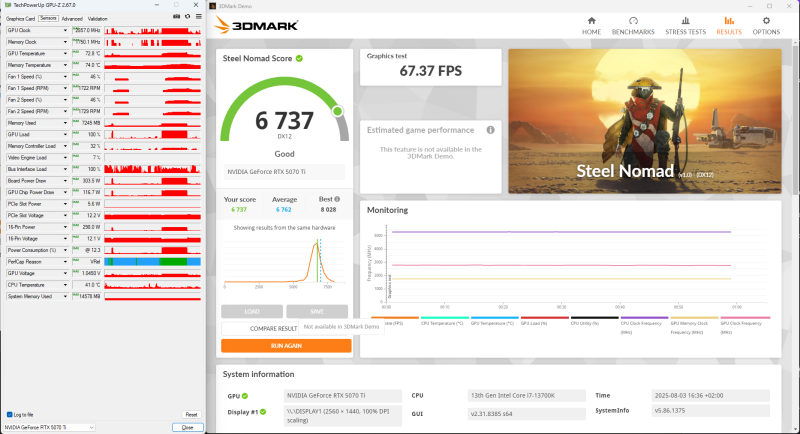Open PerfCap Reason sensor dropdown
This screenshot has width=800, height=434.
(65, 262)
